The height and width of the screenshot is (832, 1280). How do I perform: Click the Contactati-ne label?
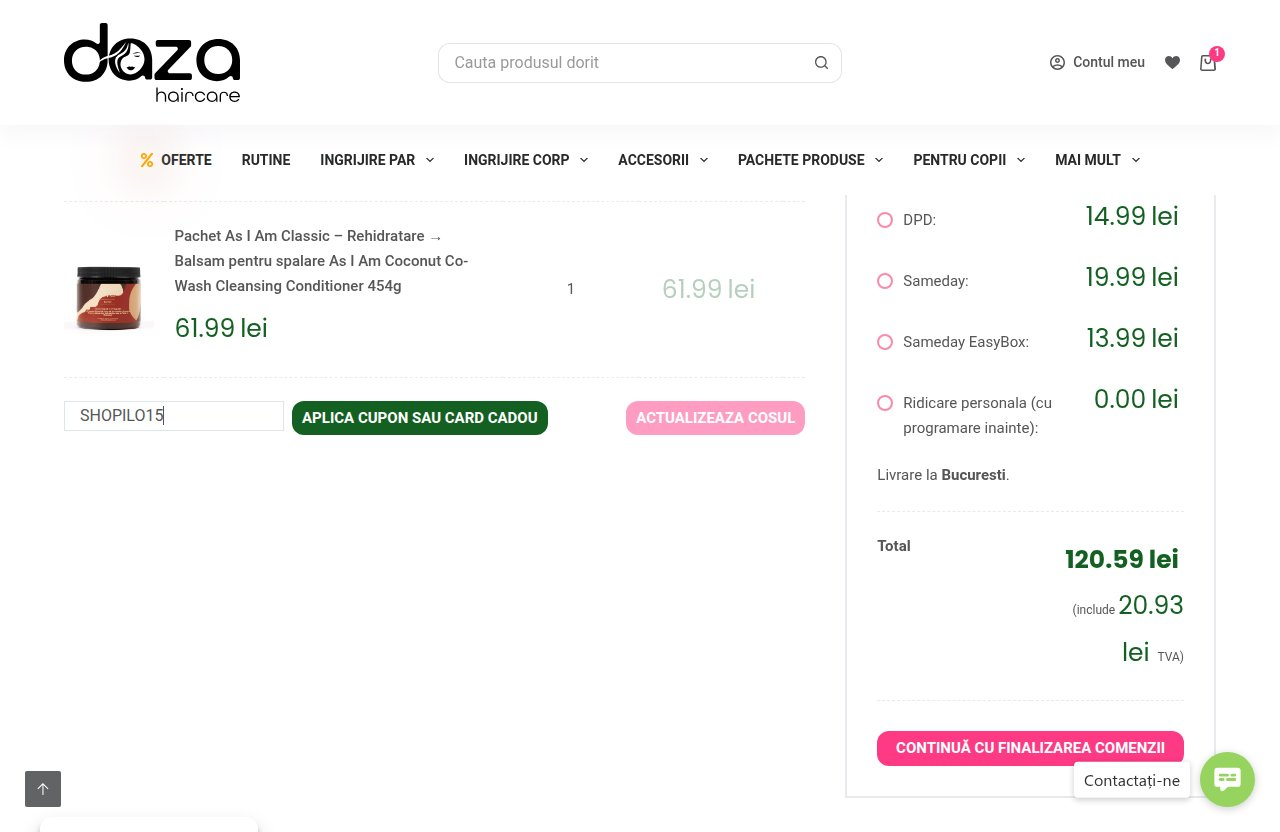point(1132,780)
